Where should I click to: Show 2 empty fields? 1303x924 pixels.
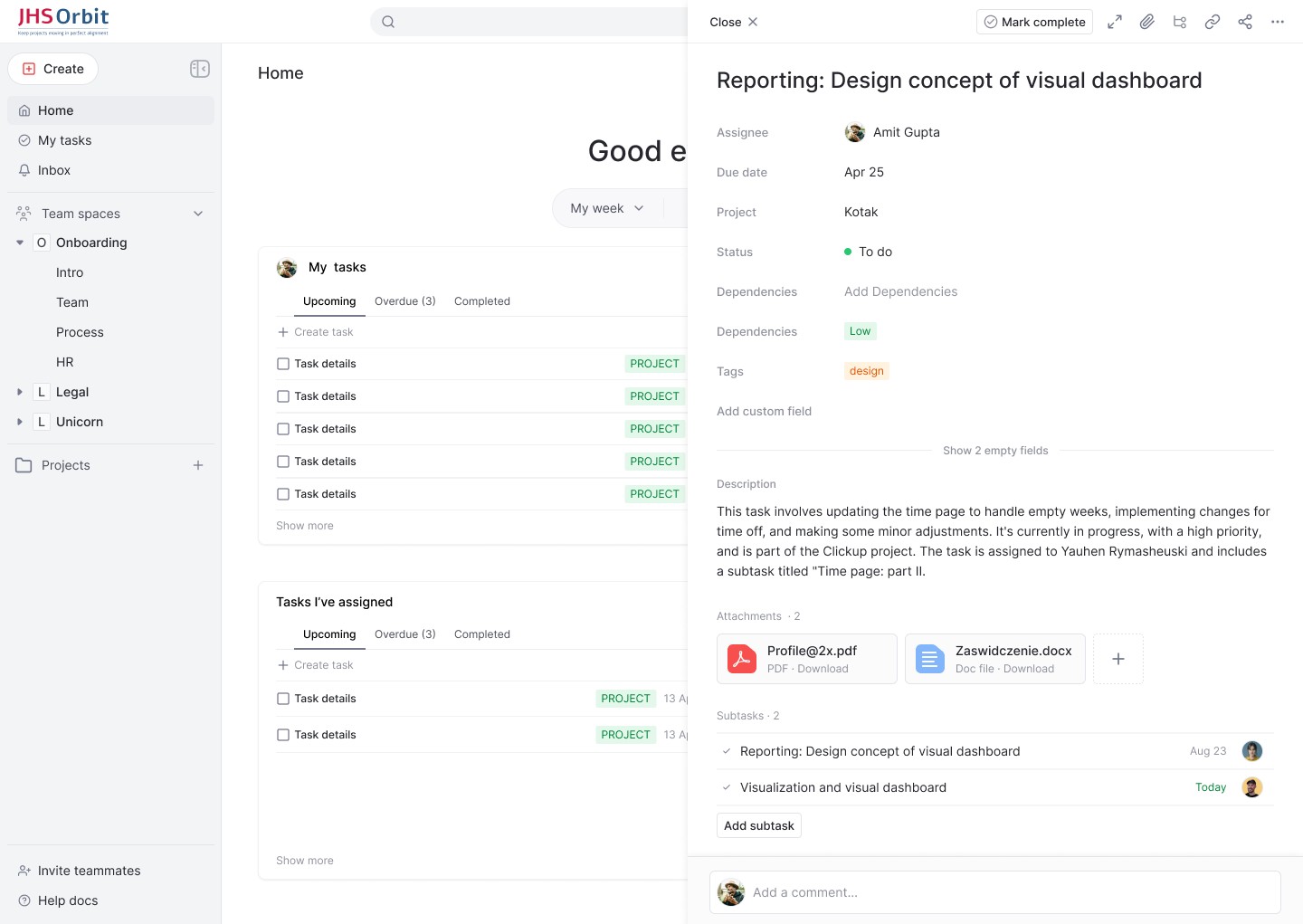(x=995, y=451)
